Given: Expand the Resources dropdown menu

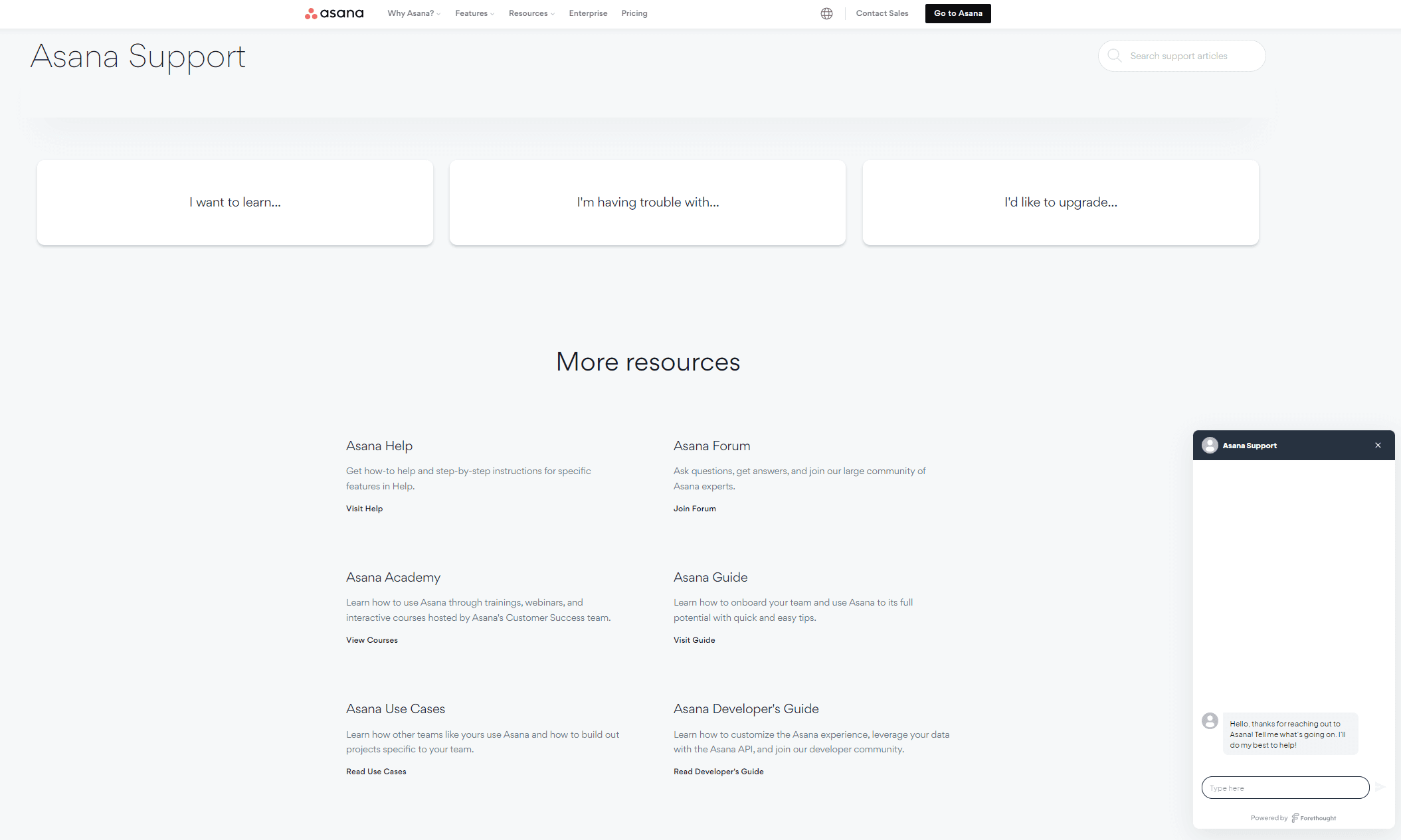Looking at the screenshot, I should (x=531, y=13).
